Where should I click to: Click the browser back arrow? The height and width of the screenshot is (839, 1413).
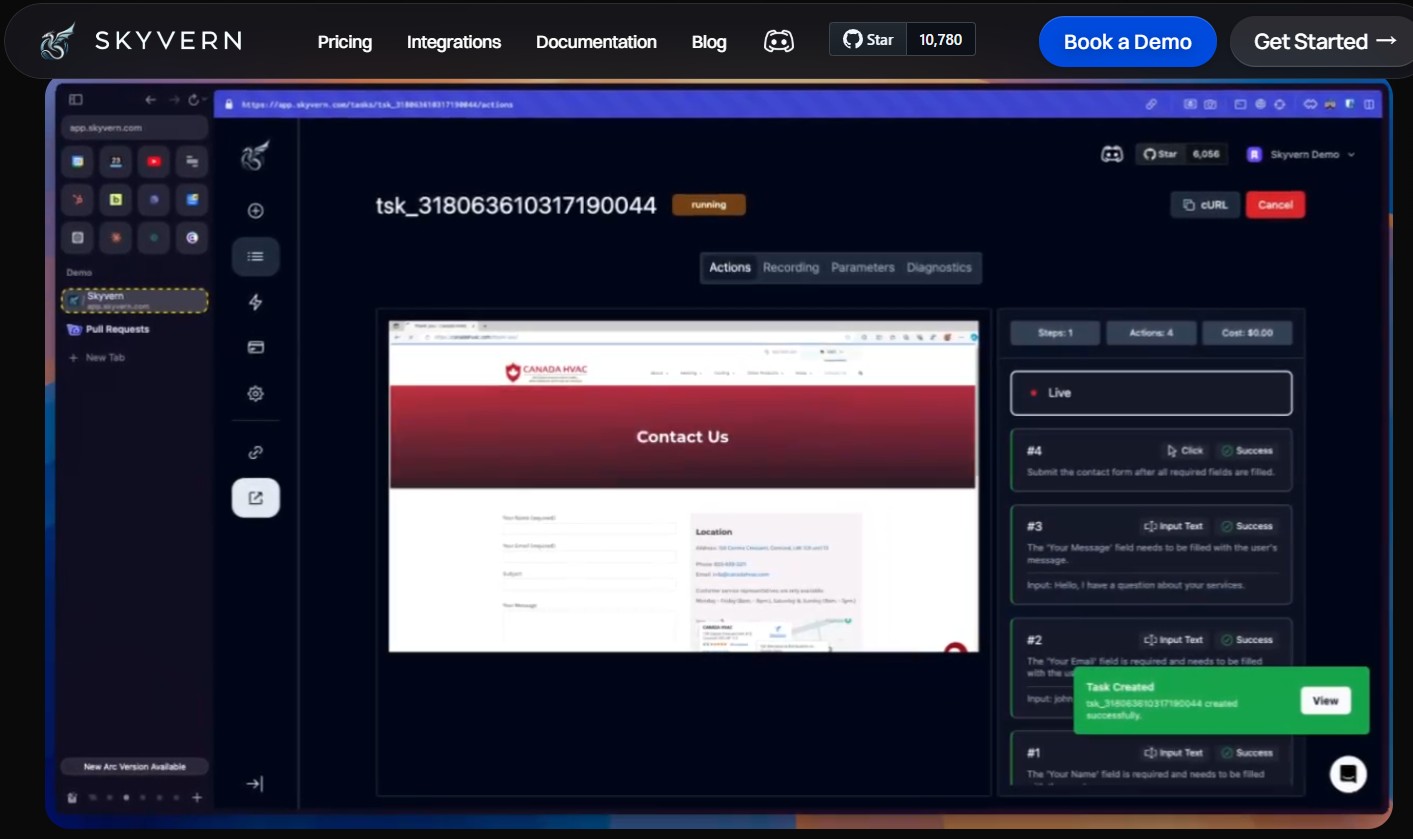coord(151,100)
